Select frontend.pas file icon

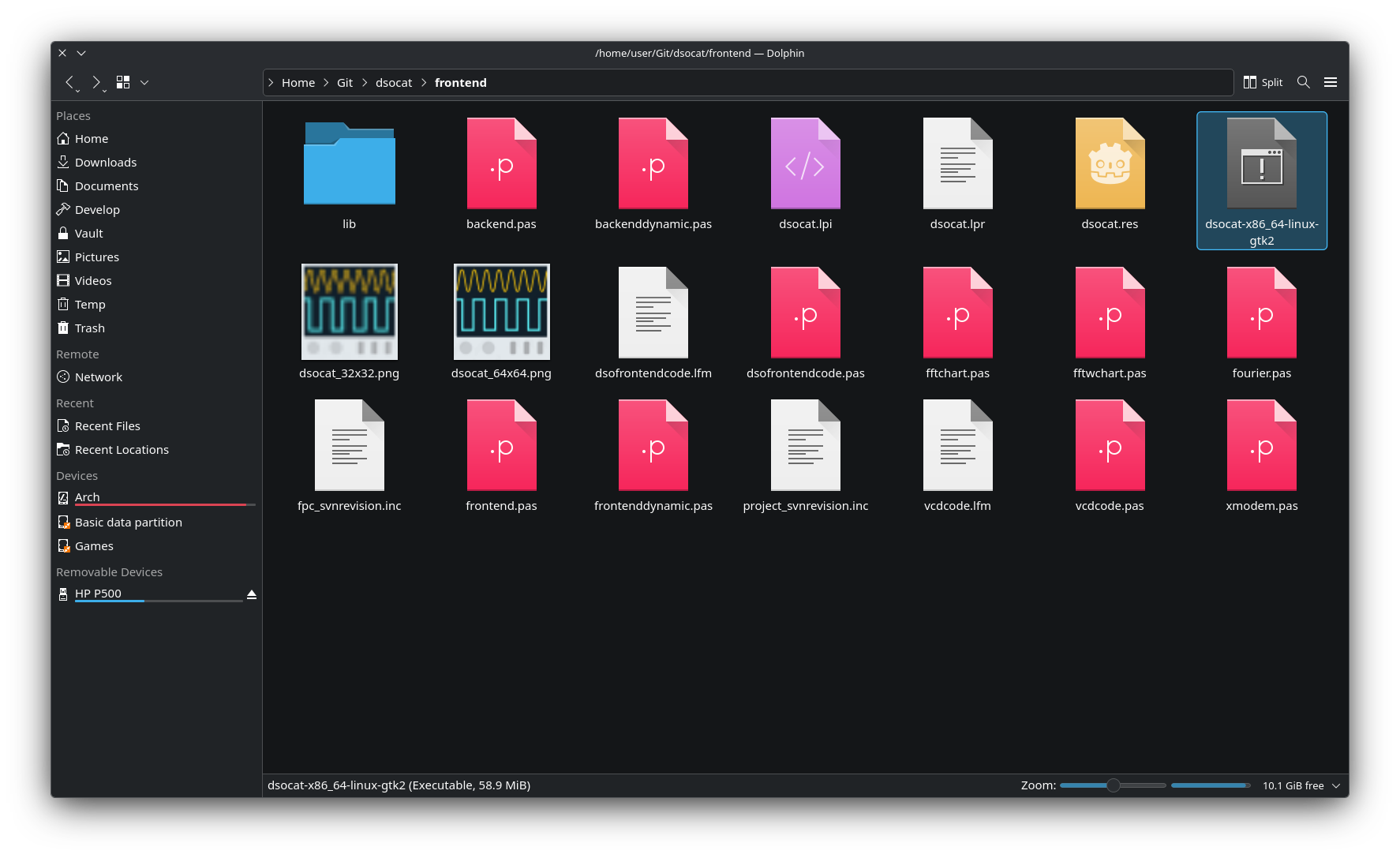pos(502,445)
